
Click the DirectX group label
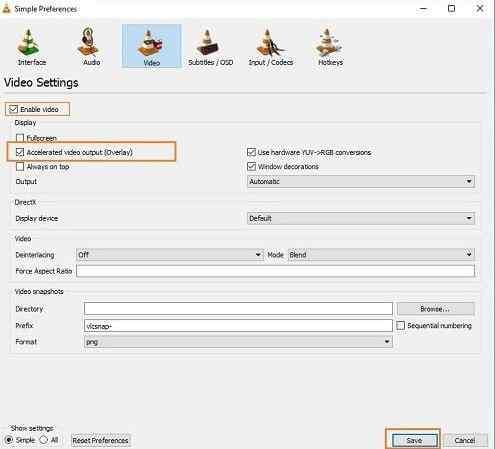[x=25, y=202]
